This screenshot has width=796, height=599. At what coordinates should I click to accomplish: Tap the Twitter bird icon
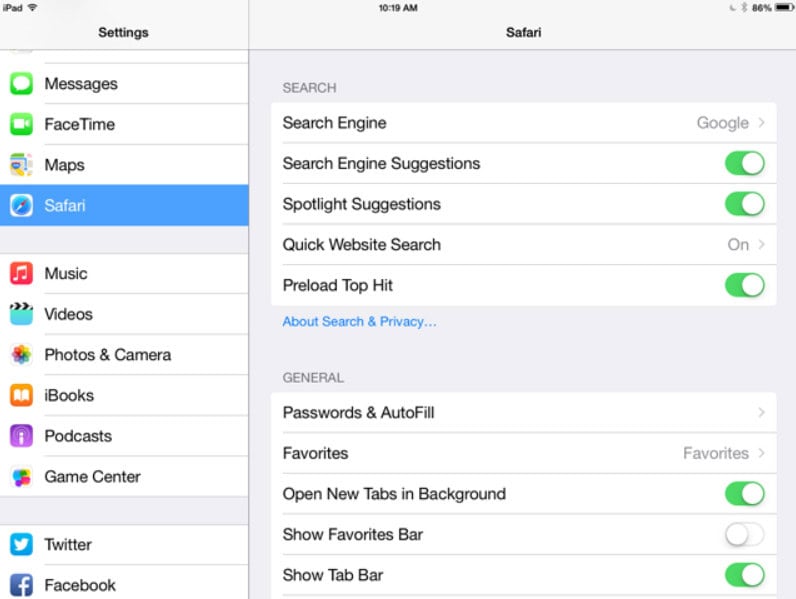pyautogui.click(x=21, y=544)
